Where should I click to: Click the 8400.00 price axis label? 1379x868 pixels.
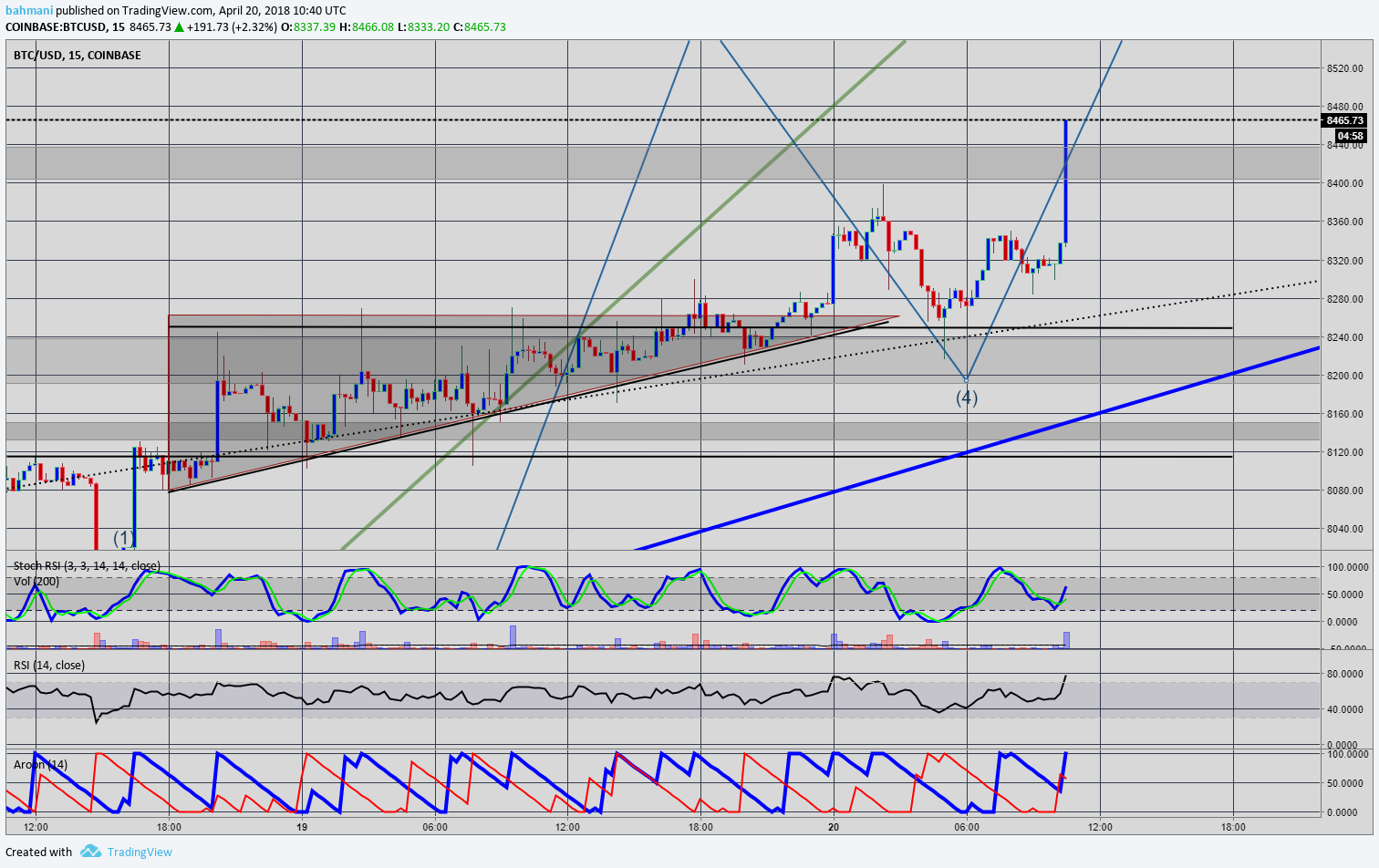[x=1345, y=183]
